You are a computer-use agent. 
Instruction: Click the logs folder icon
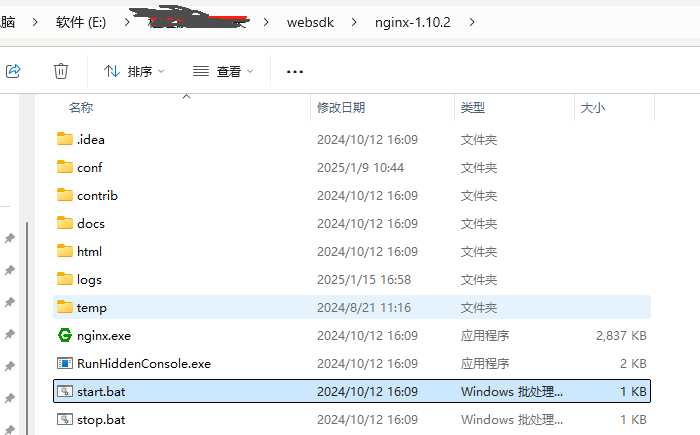coord(65,279)
